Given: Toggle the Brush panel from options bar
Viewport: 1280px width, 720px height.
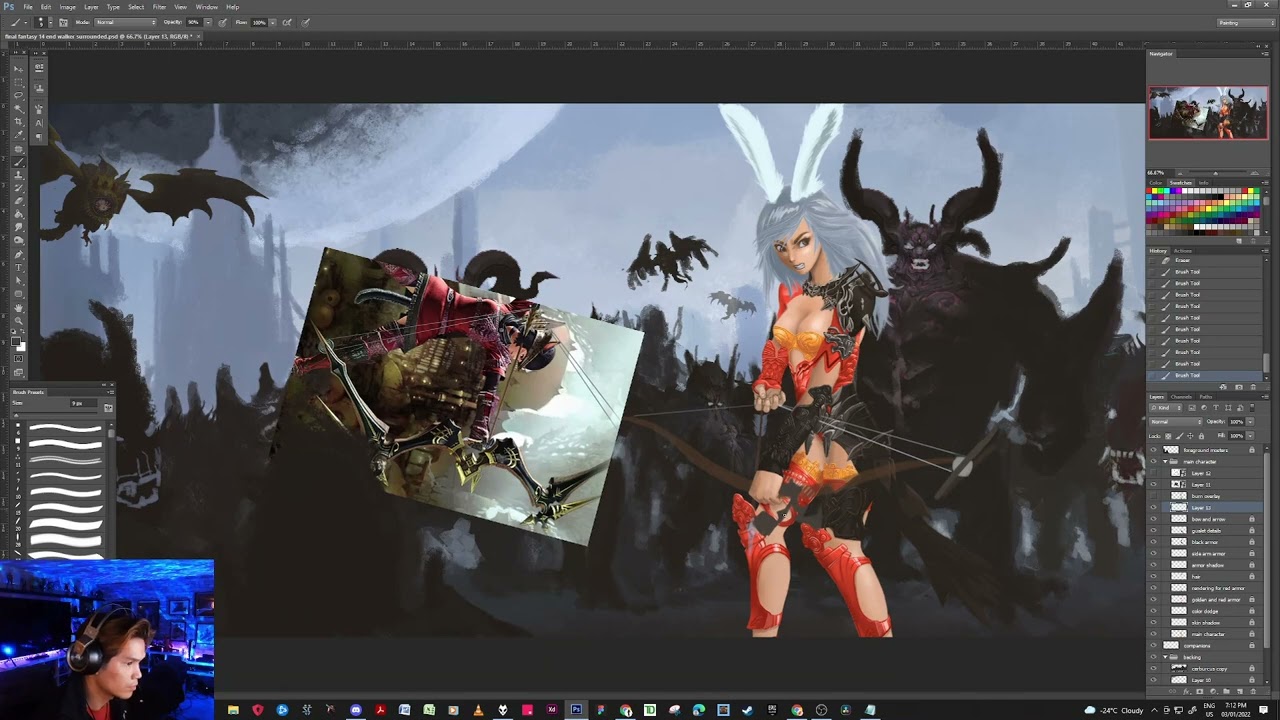Looking at the screenshot, I should point(63,22).
